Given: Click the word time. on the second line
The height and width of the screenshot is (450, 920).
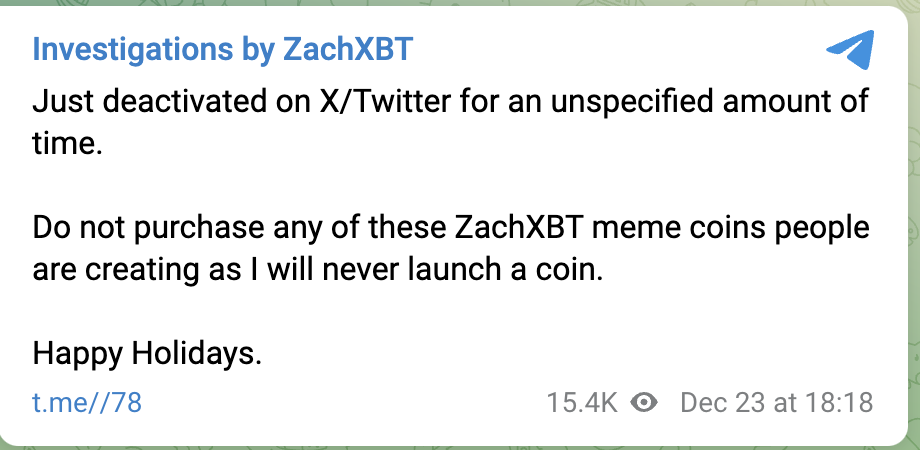Looking at the screenshot, I should [67, 144].
